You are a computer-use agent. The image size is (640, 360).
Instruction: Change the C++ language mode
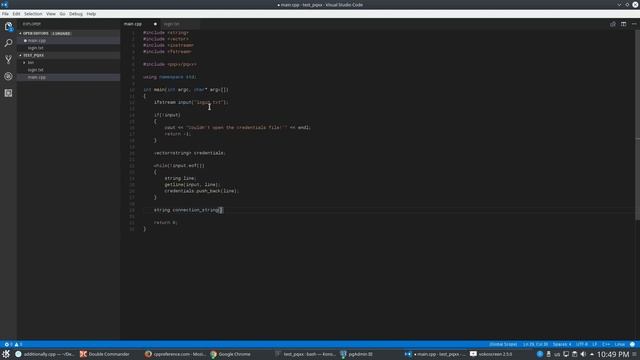click(606, 344)
